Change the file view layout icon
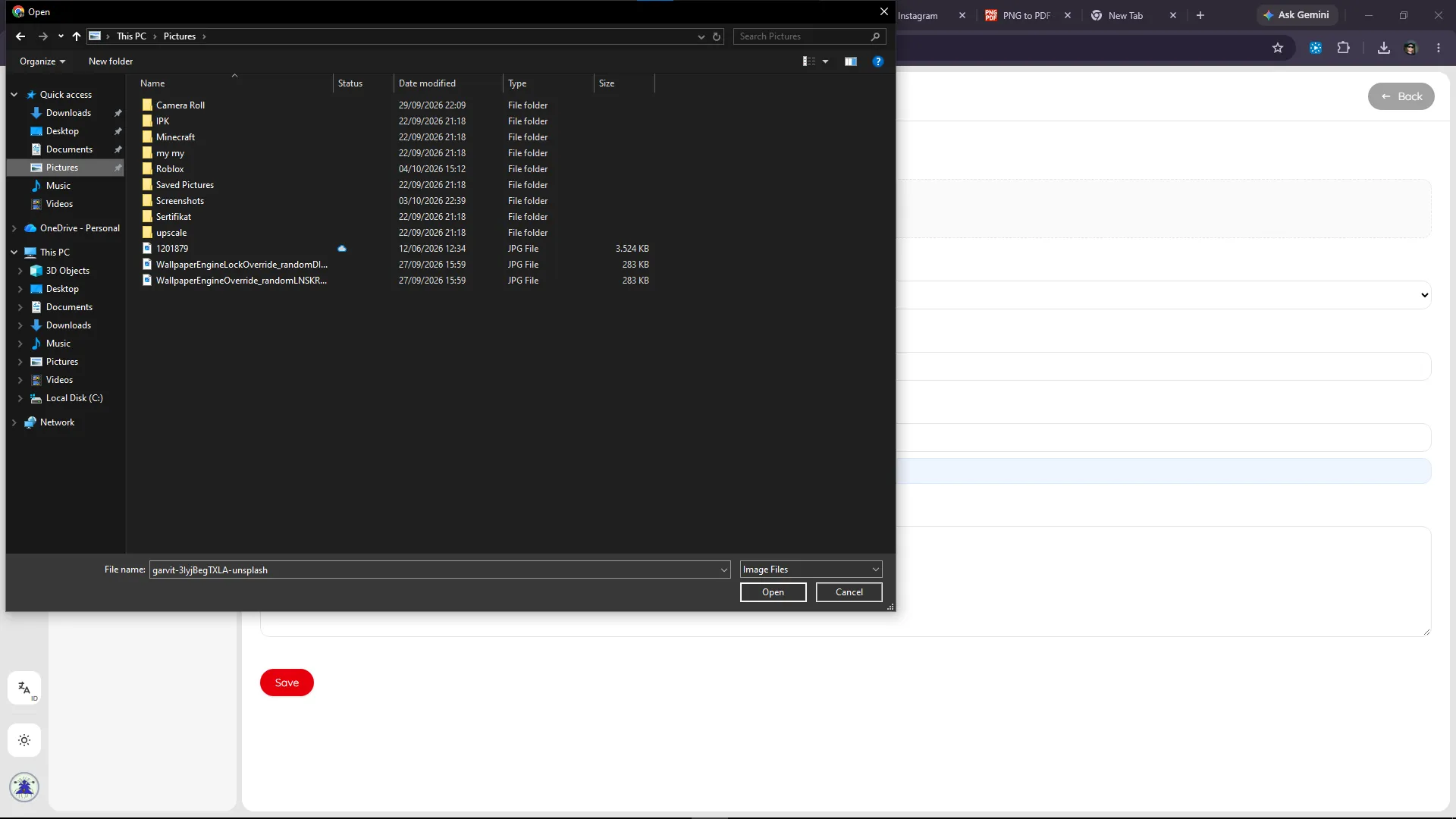The height and width of the screenshot is (819, 1456). pyautogui.click(x=809, y=61)
